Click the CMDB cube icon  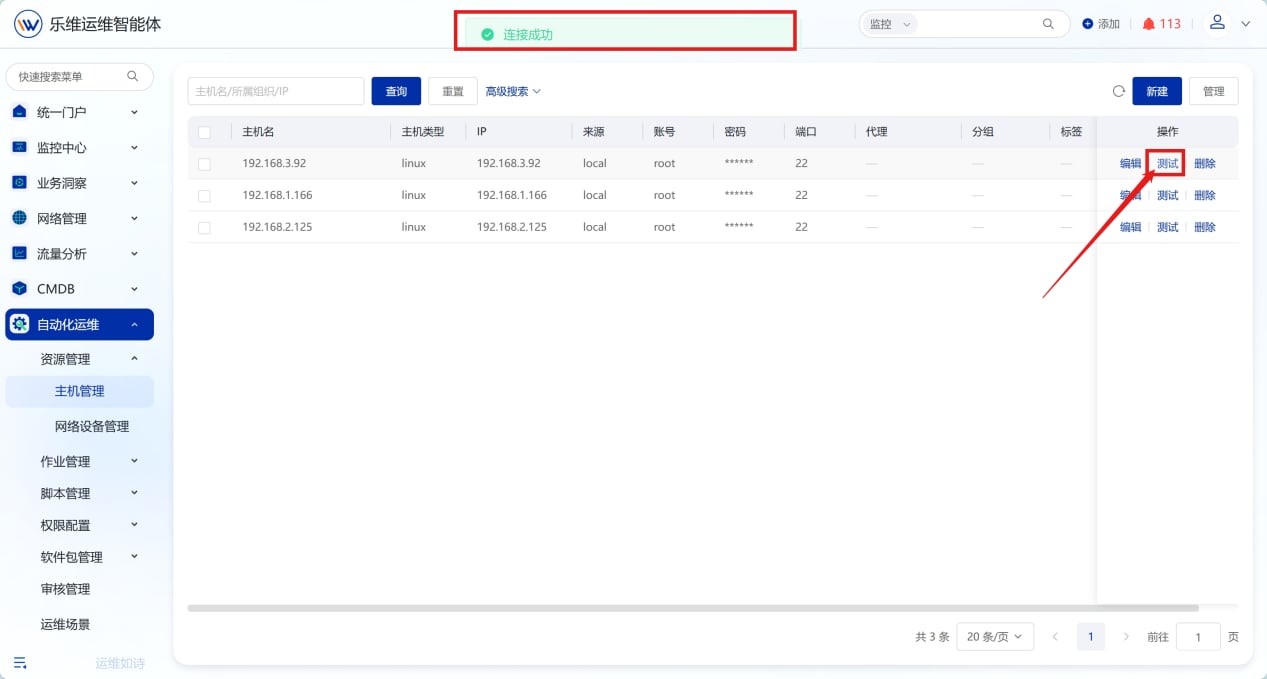(19, 288)
